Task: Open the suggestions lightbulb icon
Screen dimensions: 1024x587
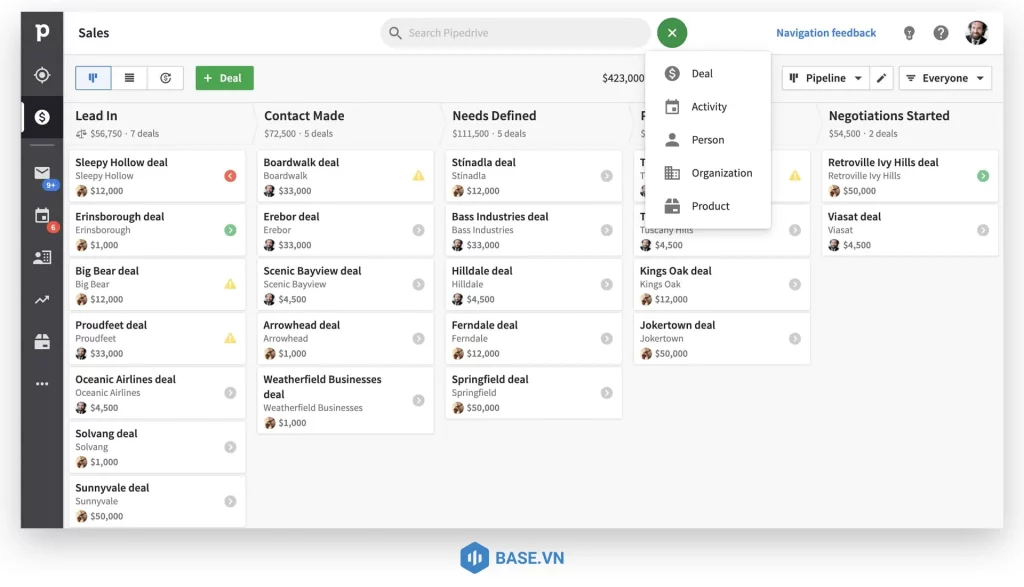Action: [x=909, y=32]
